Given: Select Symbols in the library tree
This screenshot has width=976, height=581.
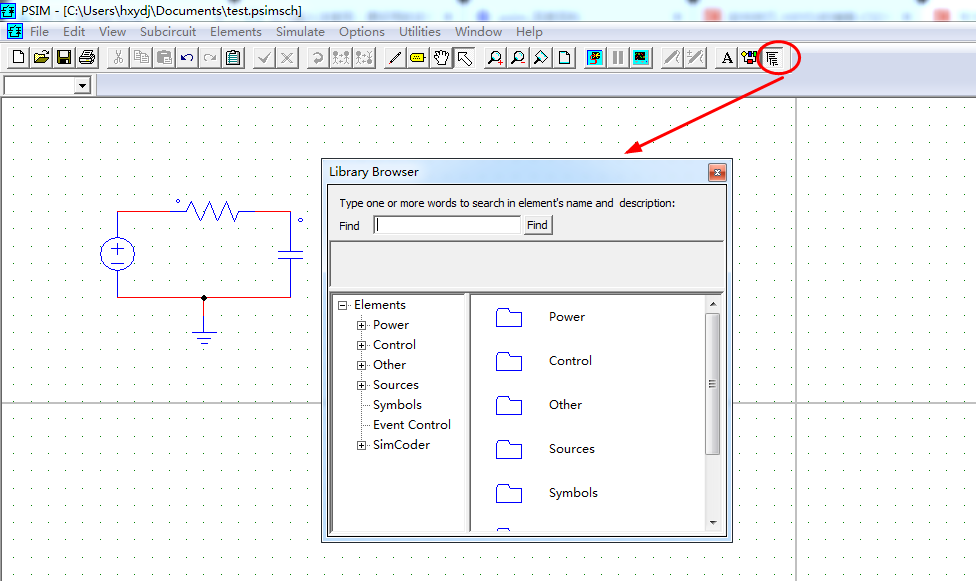Looking at the screenshot, I should pos(397,405).
